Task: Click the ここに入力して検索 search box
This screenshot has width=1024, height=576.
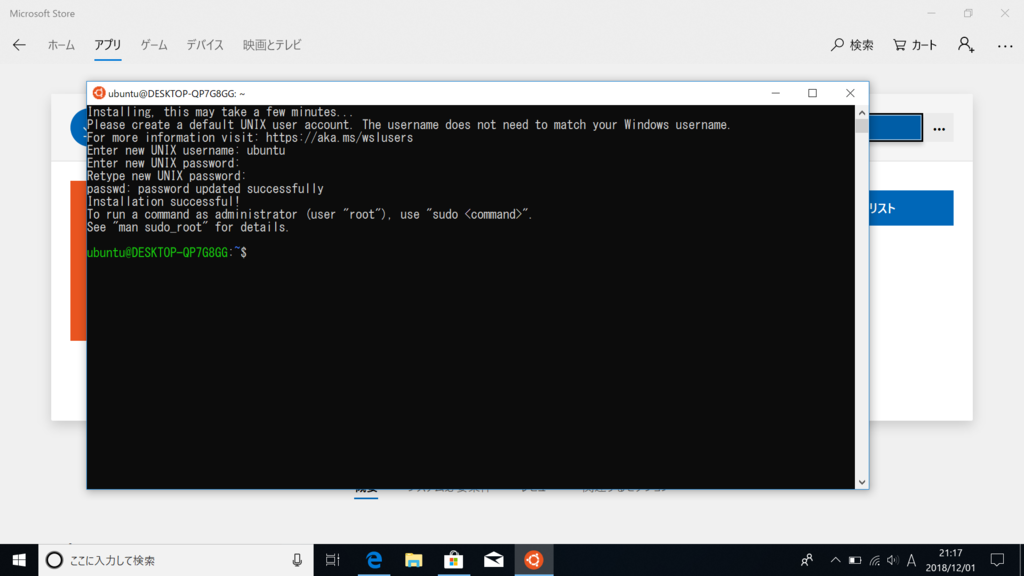Action: 176,560
